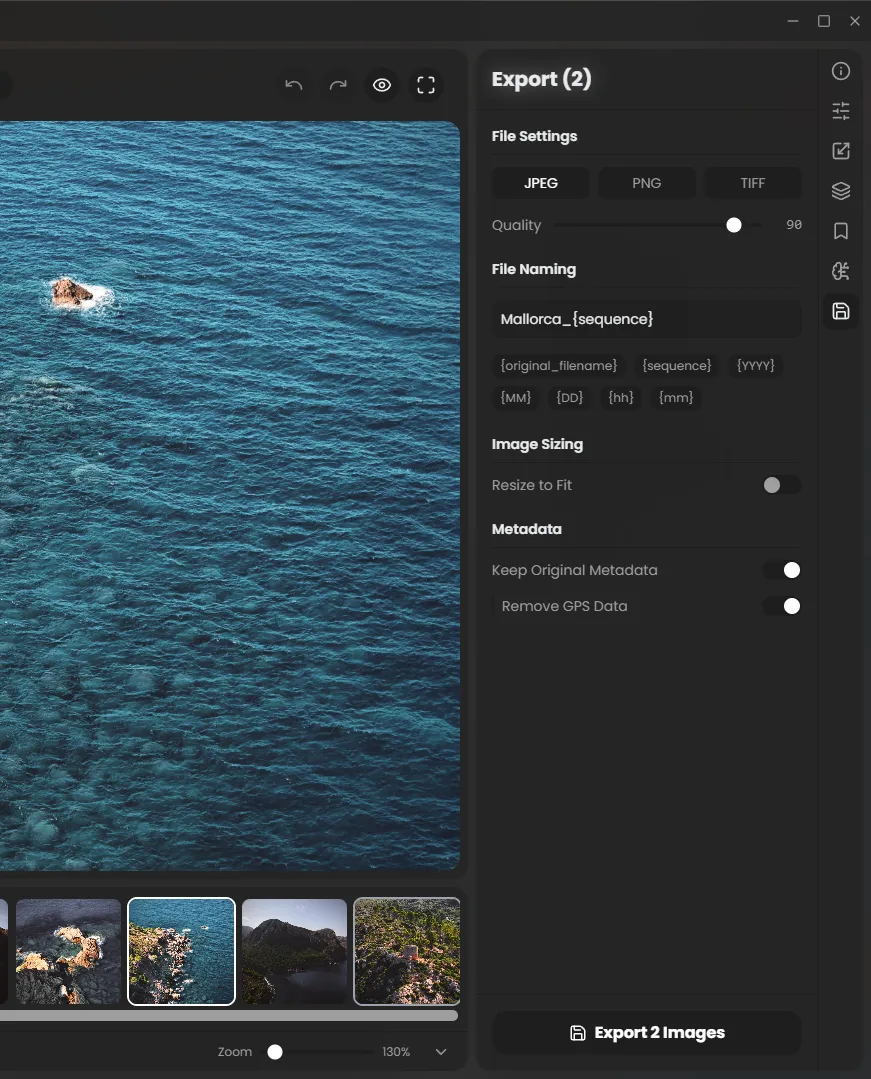This screenshot has height=1079, width=871.
Task: Open the layers stack panel
Action: click(x=841, y=191)
